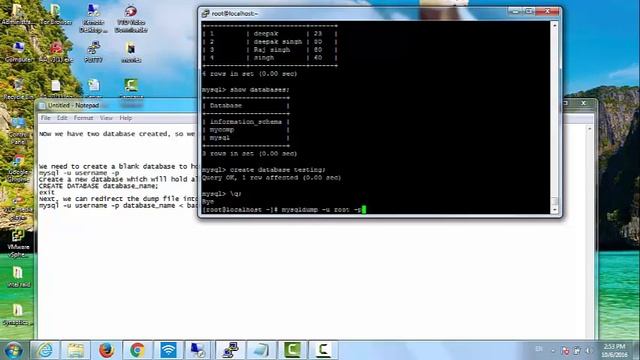Click the clock in the system tray
640x360 pixels.
(614, 351)
